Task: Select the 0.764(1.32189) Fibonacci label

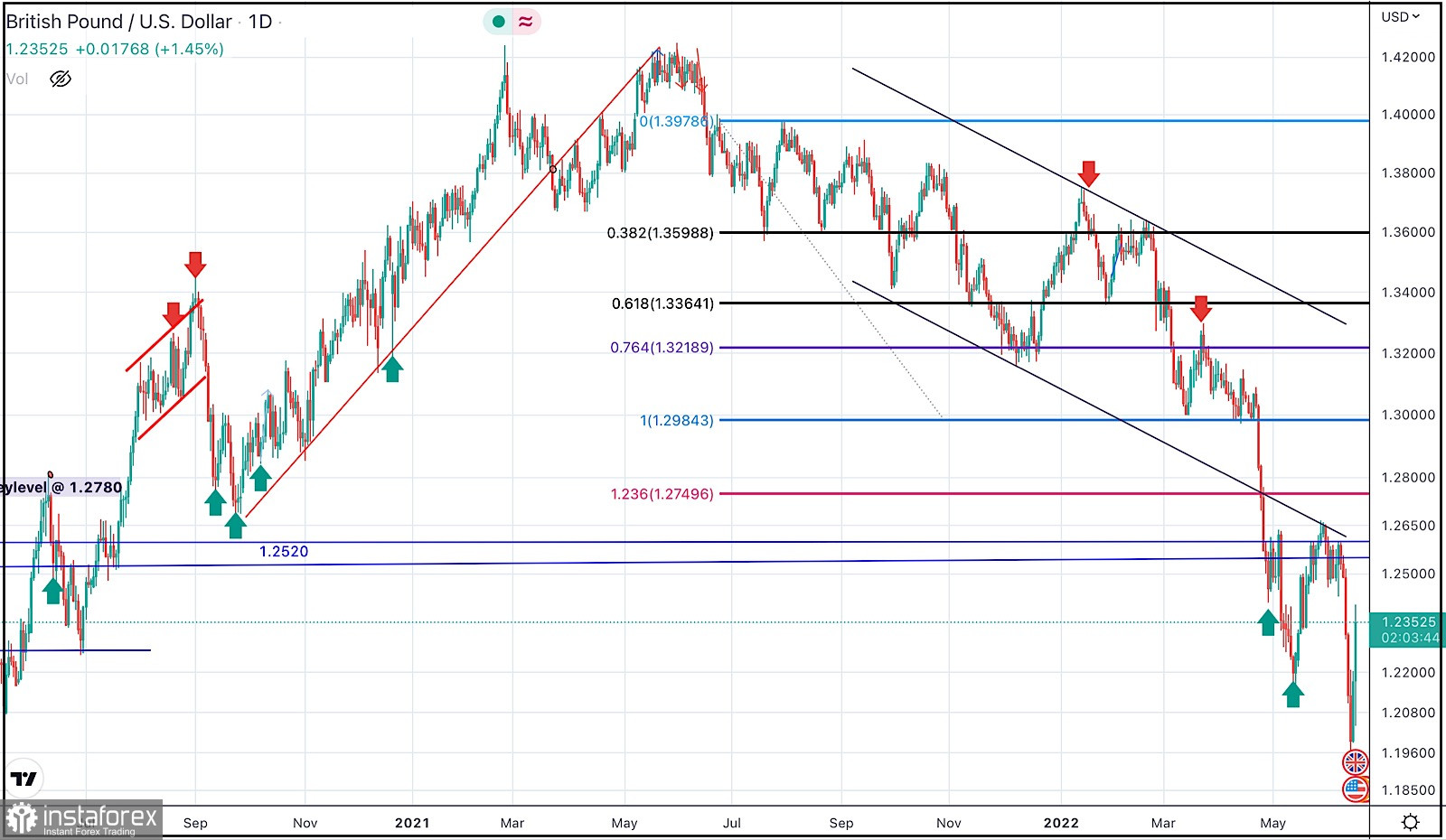Action: 662,347
